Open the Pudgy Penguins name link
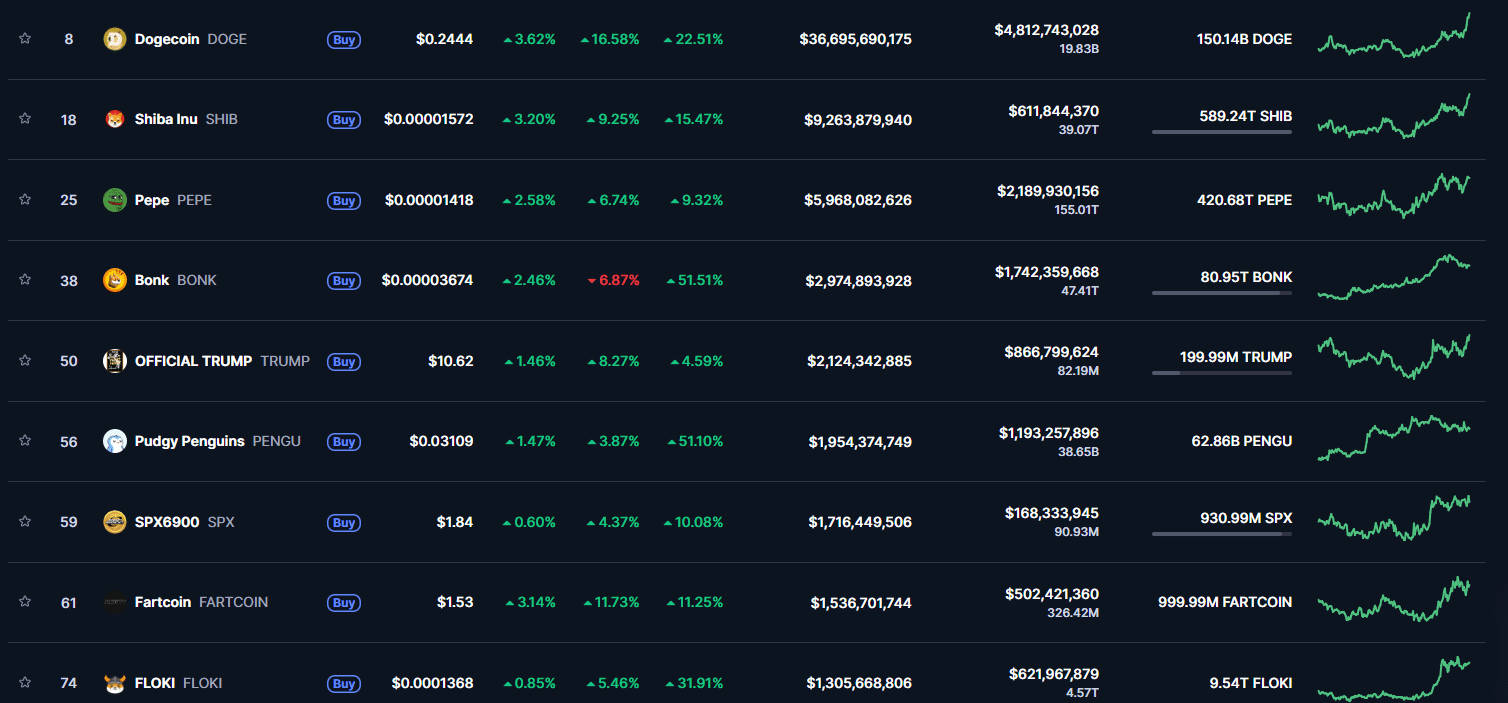The image size is (1508, 703). [189, 441]
